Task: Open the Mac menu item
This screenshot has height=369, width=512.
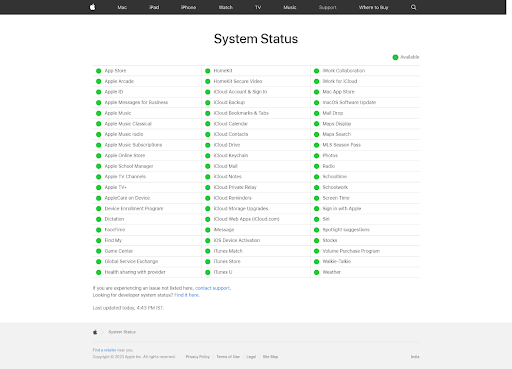Action: coord(122,7)
